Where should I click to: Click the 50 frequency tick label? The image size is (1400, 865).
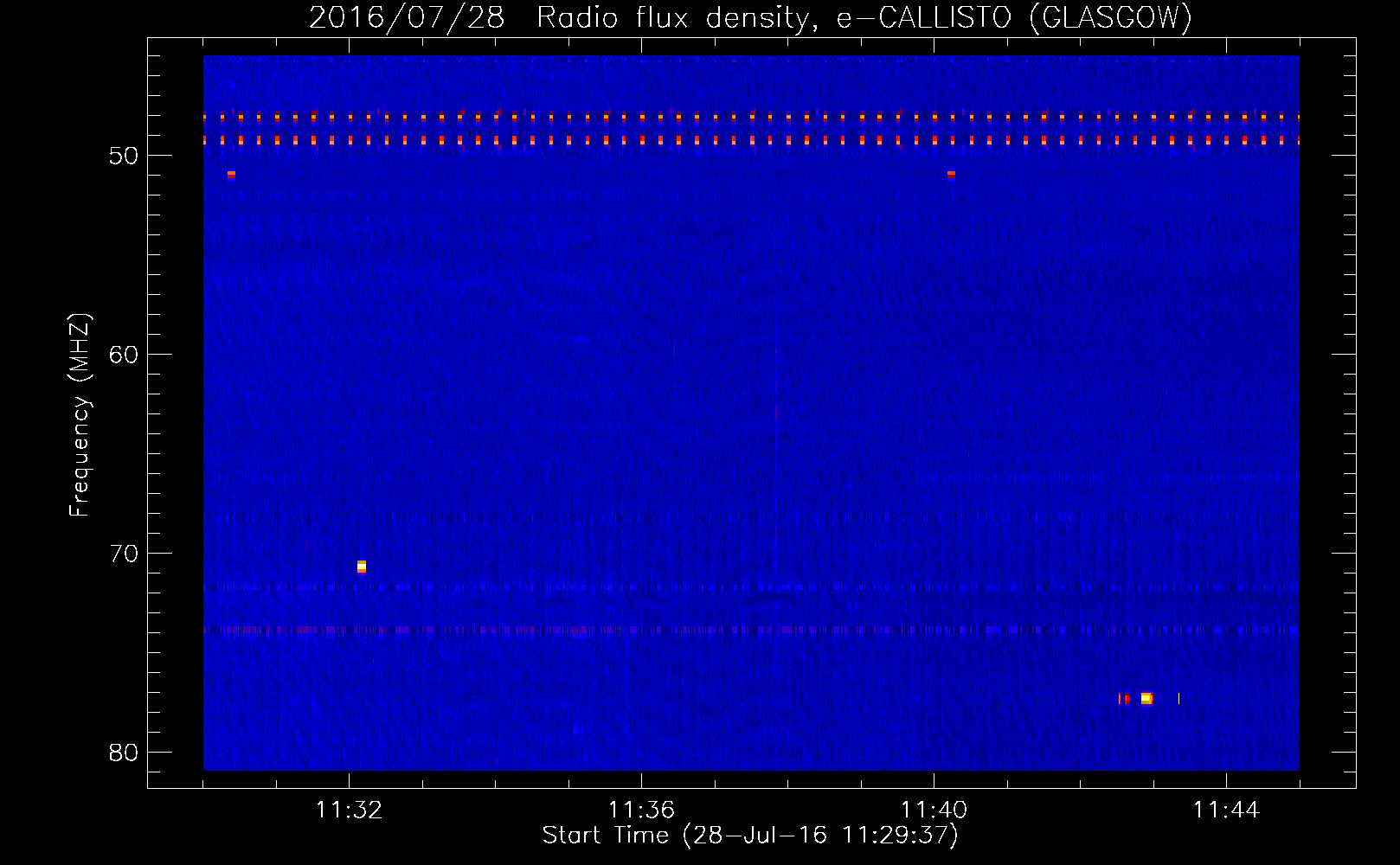coord(124,156)
